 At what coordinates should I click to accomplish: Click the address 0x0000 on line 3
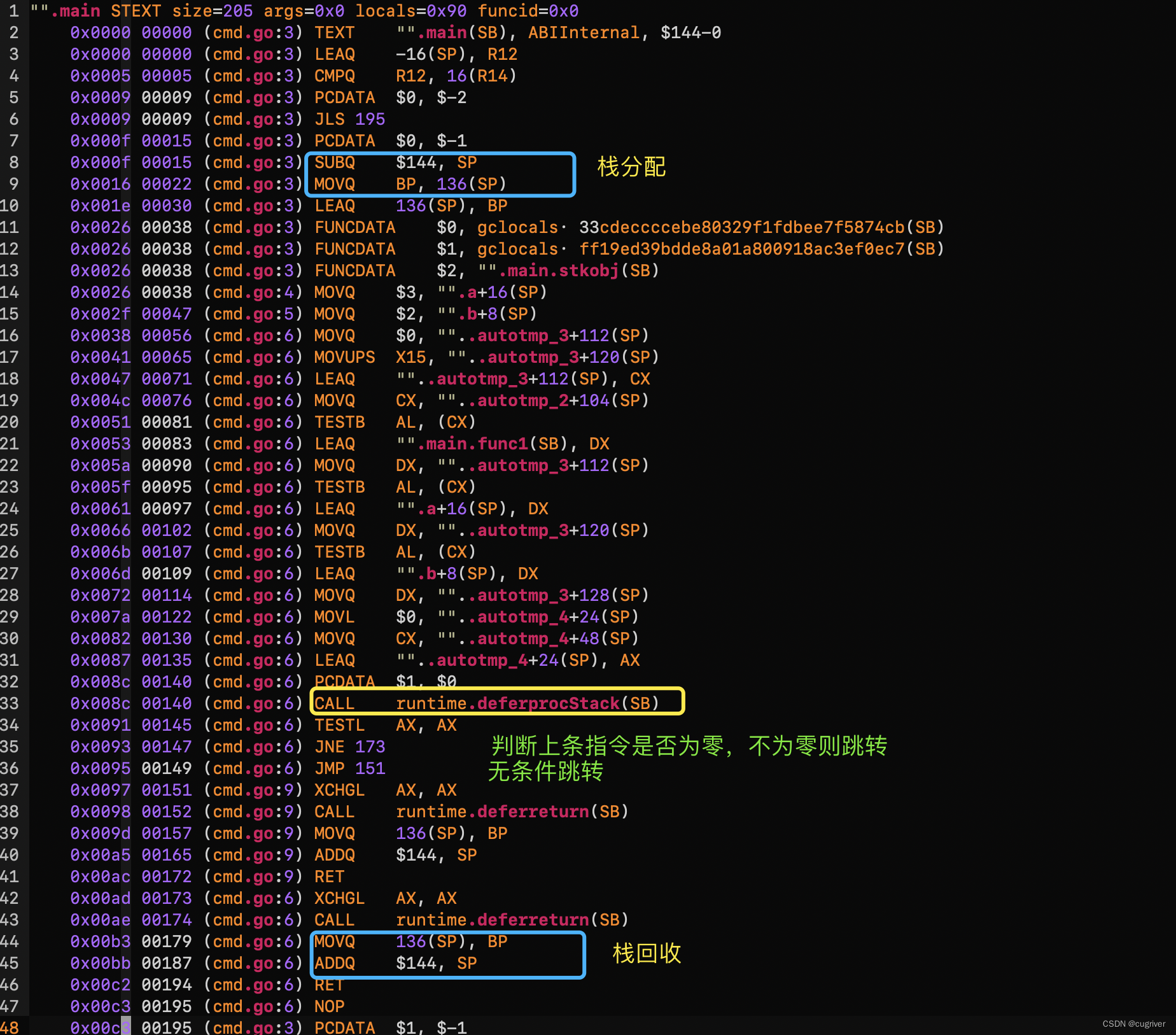(100, 54)
